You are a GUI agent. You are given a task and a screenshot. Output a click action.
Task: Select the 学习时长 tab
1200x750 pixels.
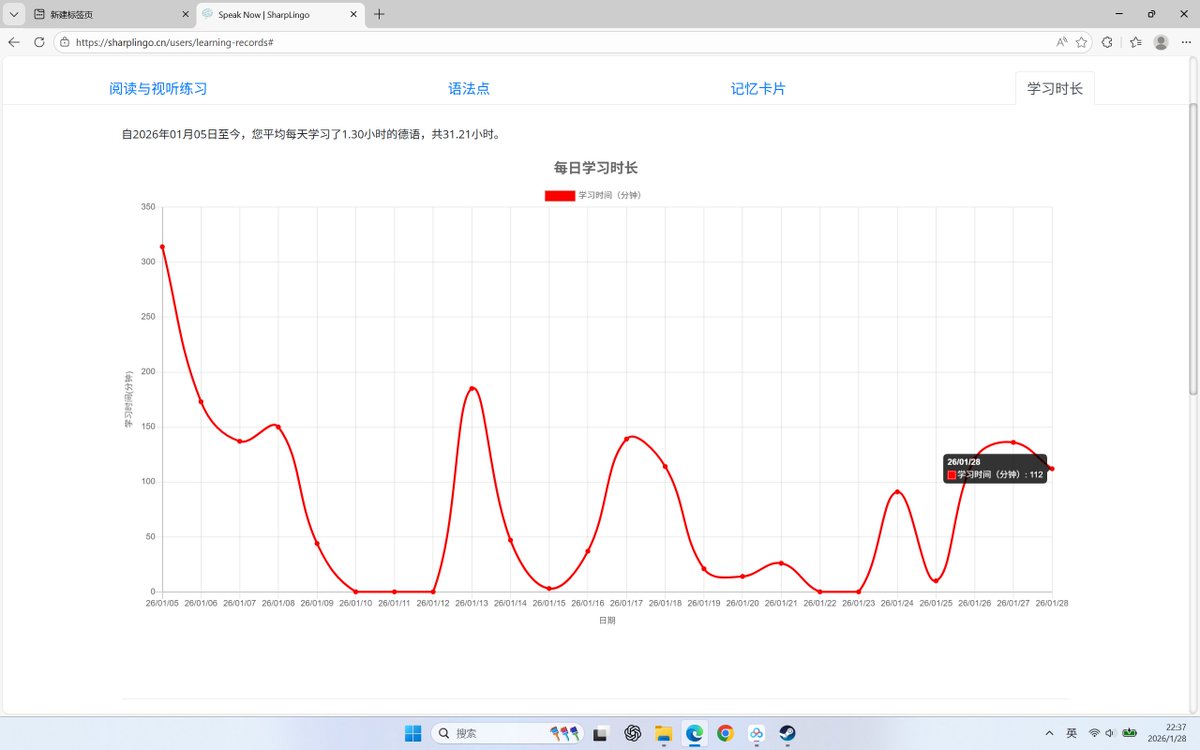[1055, 88]
